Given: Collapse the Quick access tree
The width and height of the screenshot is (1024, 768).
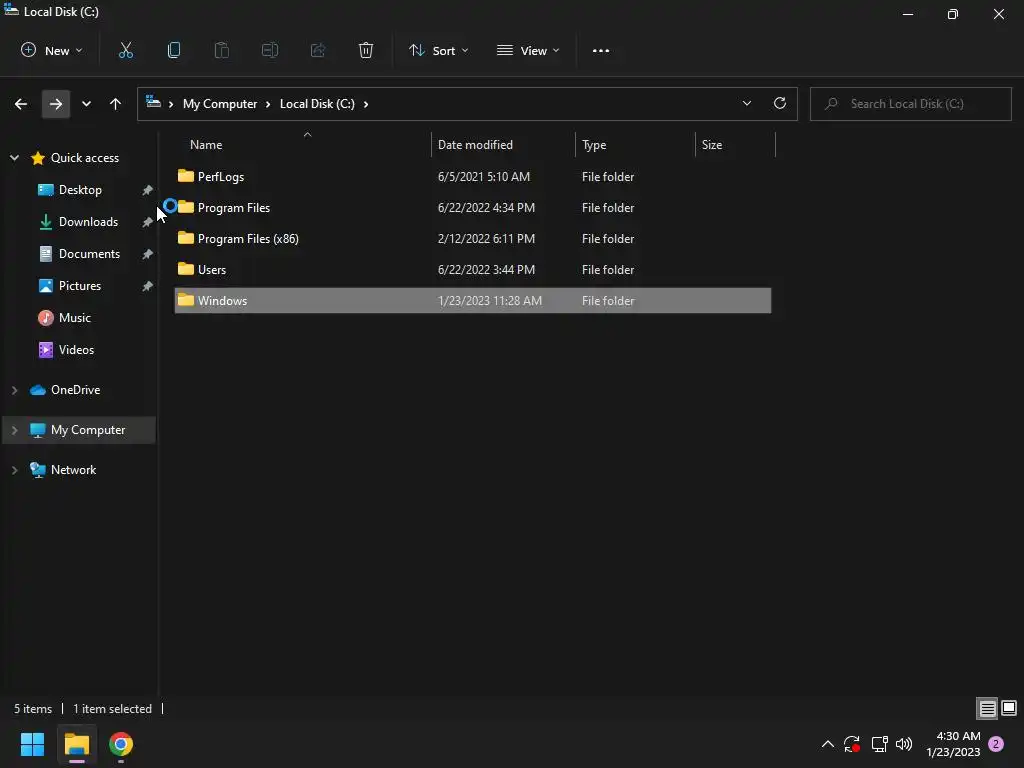Looking at the screenshot, I should (x=14, y=157).
